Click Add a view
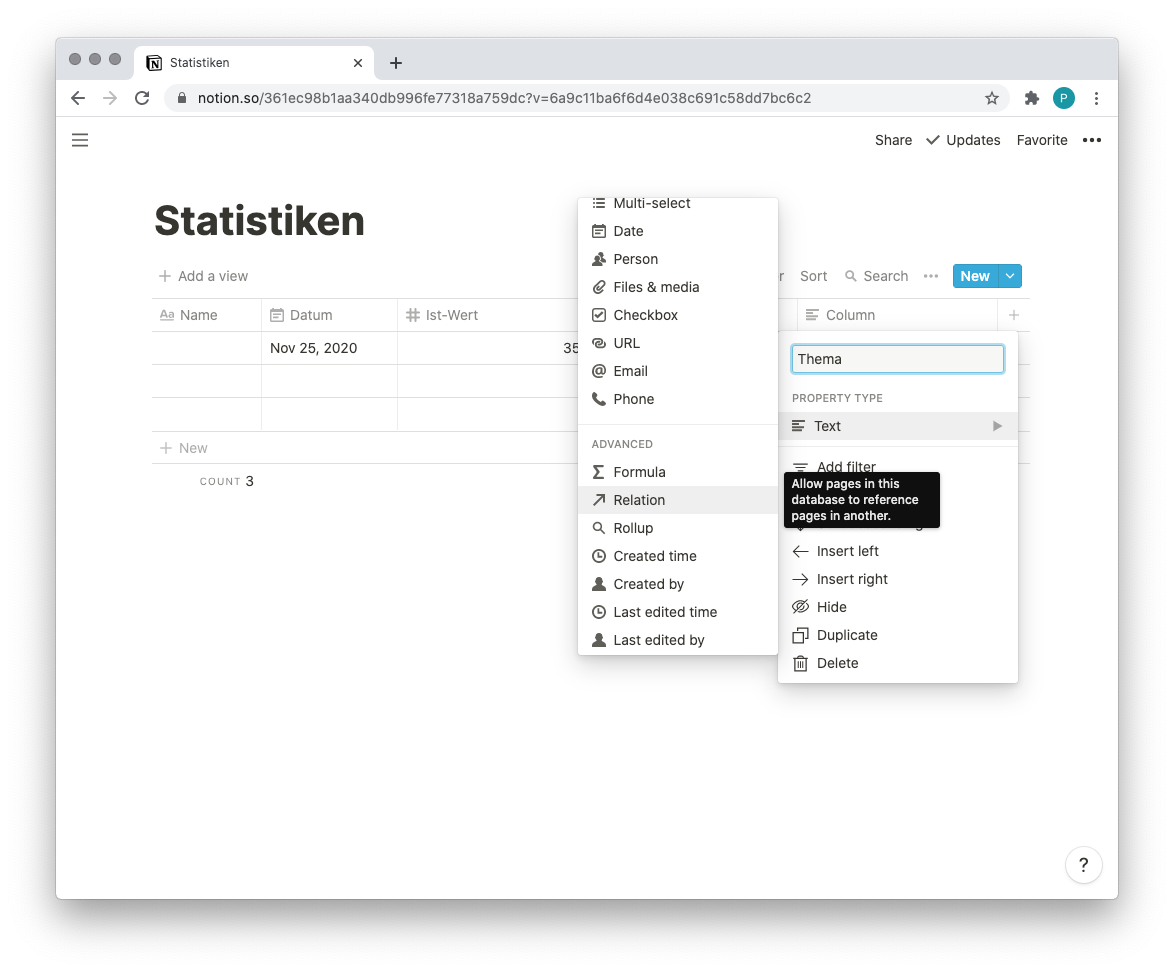 tap(203, 276)
